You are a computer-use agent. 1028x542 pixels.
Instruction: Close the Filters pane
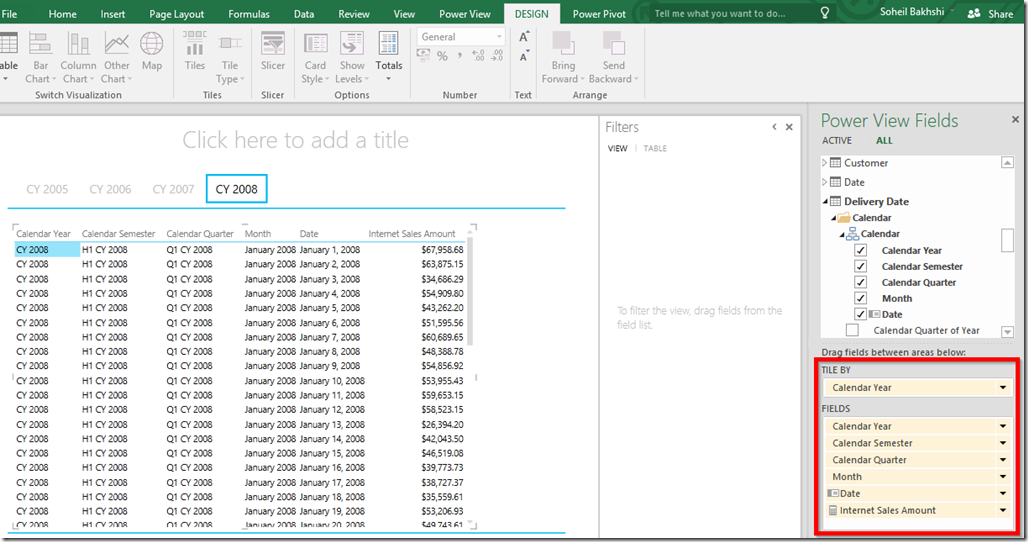click(x=789, y=127)
